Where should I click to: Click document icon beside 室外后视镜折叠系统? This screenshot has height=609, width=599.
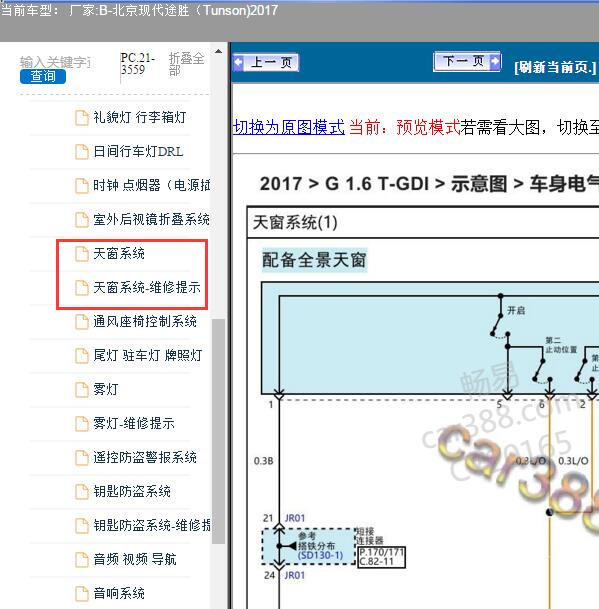(82, 220)
